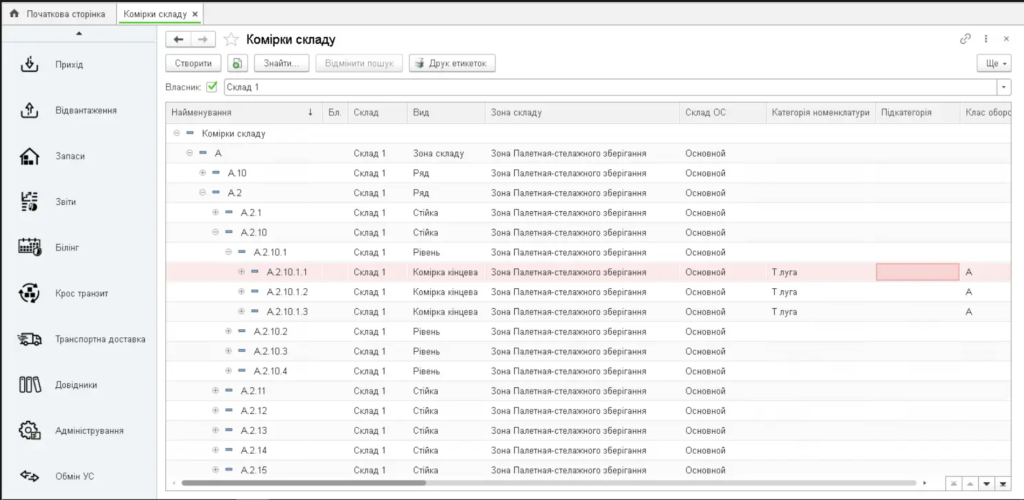Open the Відвантаження sidebar icon
The image size is (1024, 500).
pyautogui.click(x=30, y=110)
